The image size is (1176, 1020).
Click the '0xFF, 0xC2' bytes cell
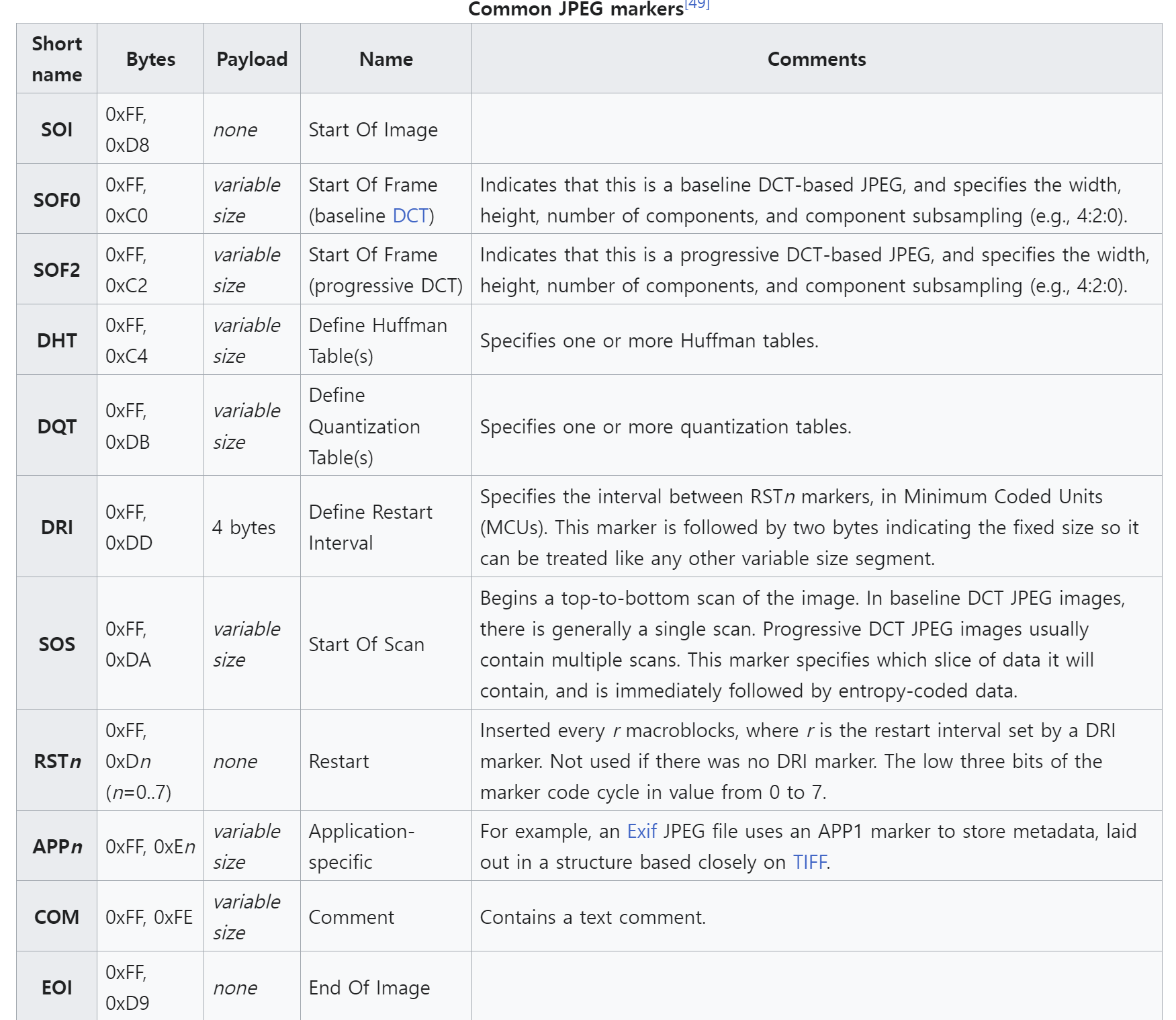point(150,269)
